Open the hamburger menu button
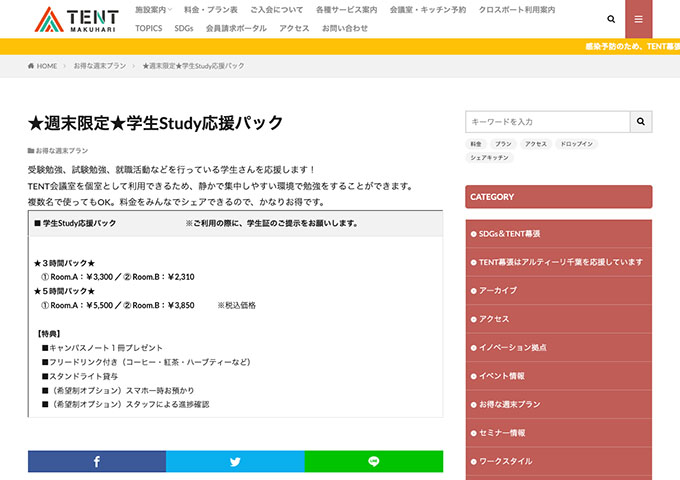This screenshot has width=680, height=480. click(638, 19)
